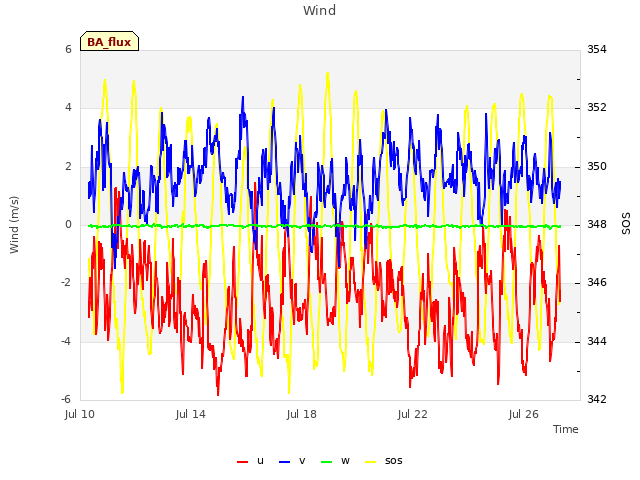Click the -6 left axis value
Viewport: 640px width, 480px height.
(x=66, y=399)
